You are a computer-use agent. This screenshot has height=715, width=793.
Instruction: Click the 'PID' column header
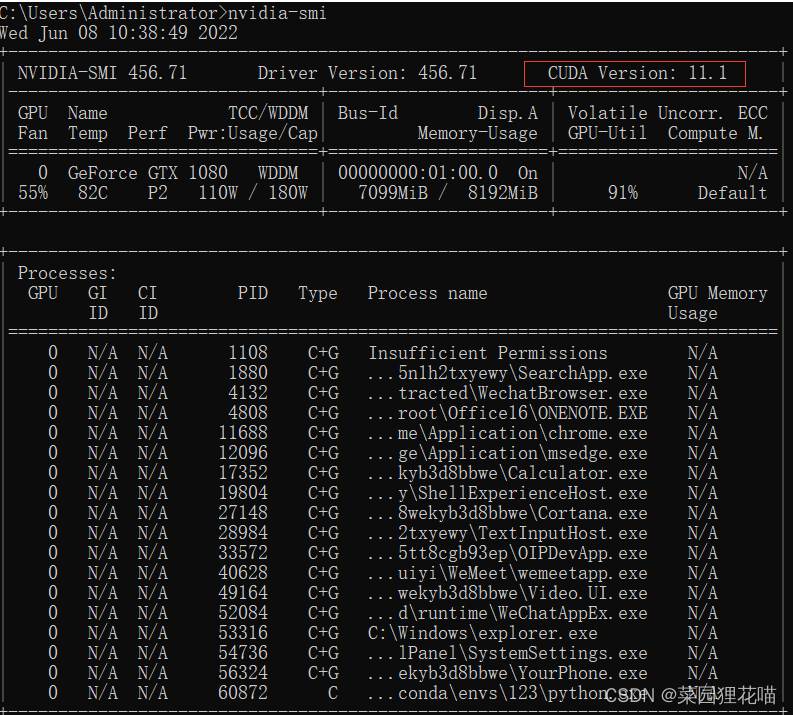[253, 293]
